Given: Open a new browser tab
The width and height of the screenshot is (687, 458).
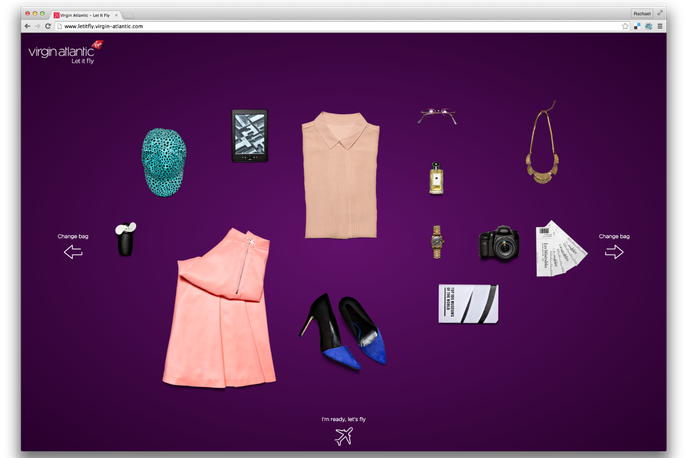Looking at the screenshot, I should click(128, 15).
